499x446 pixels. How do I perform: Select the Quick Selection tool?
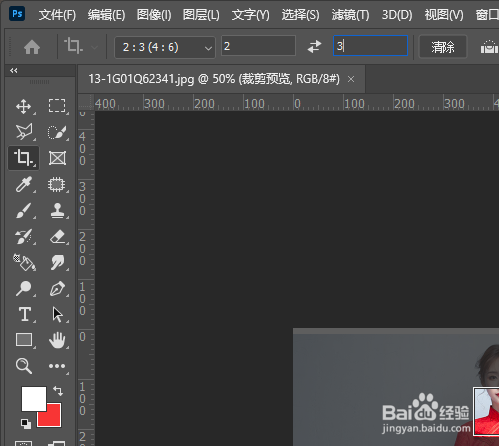pyautogui.click(x=57, y=132)
